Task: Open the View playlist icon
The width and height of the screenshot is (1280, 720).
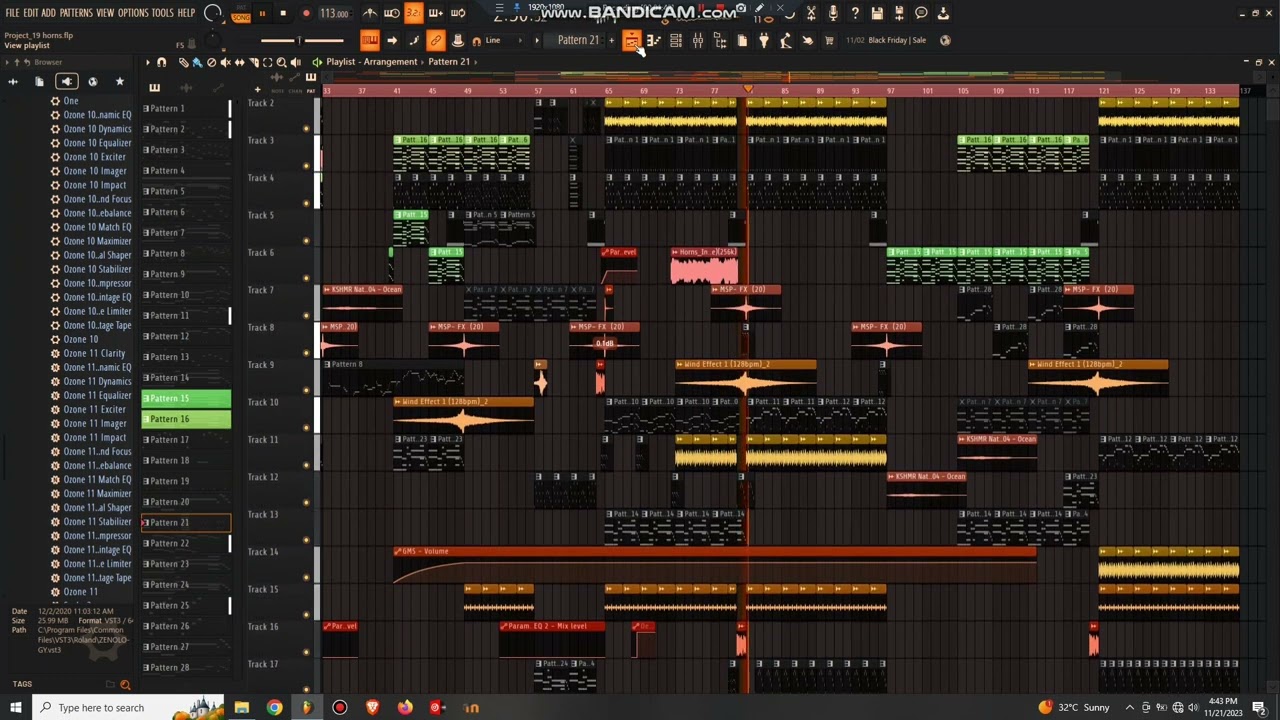Action: [631, 40]
